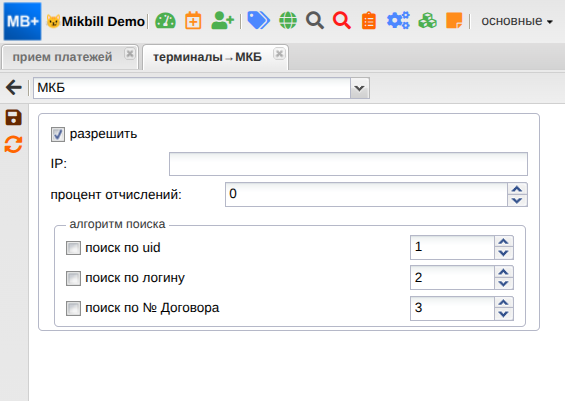Image resolution: width=565 pixels, height=401 pixels.
Task: Click the MB+ logo icon
Action: click(22, 21)
